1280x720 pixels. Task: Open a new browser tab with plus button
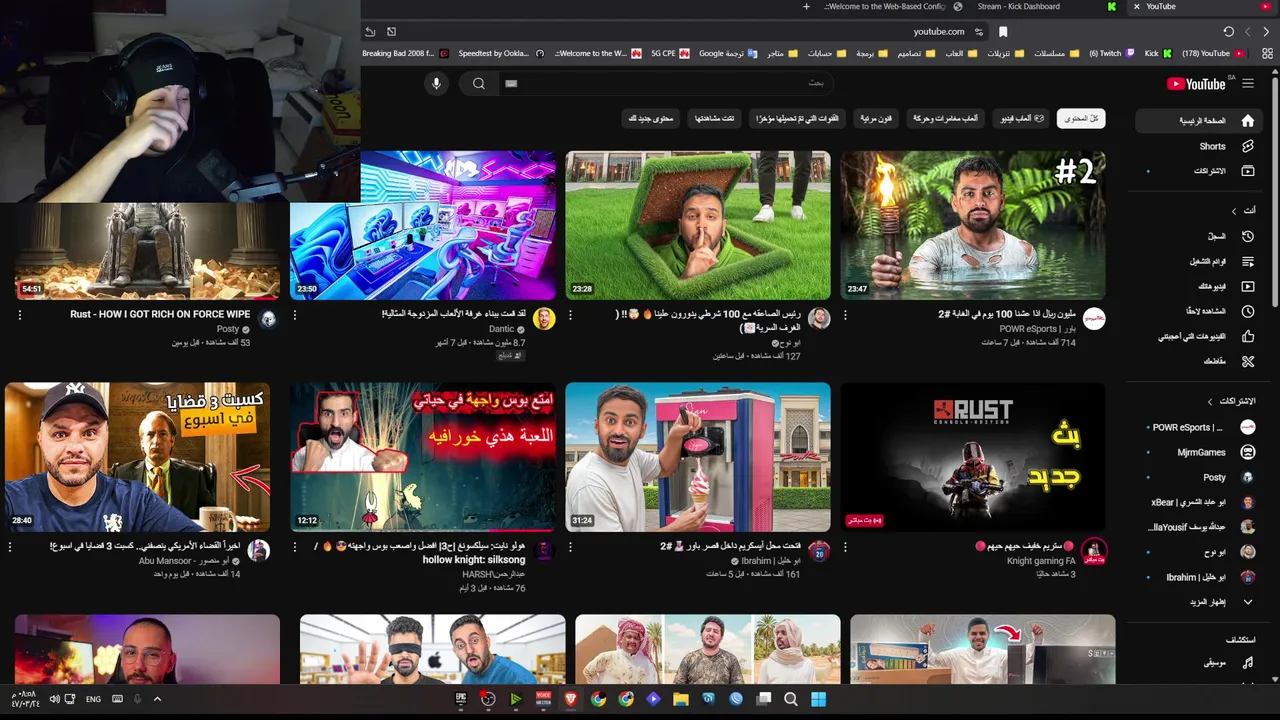pos(806,6)
